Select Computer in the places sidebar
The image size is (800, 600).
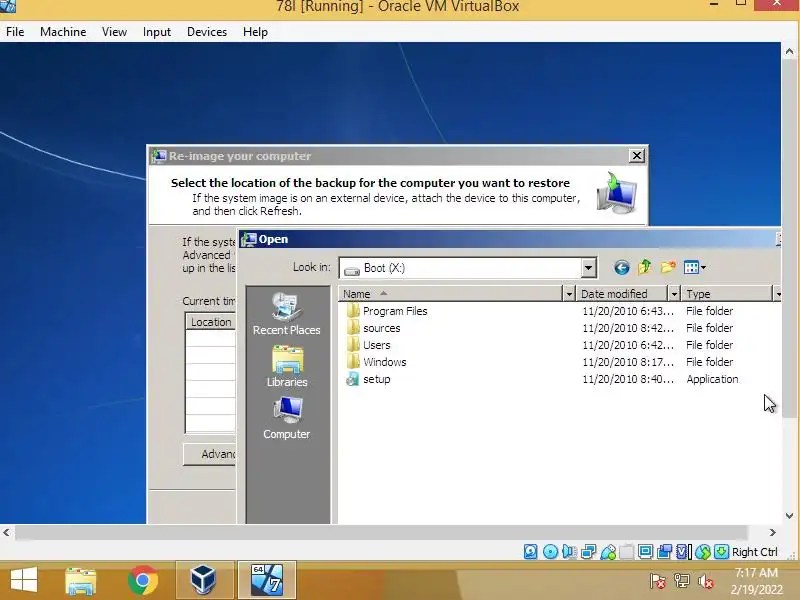click(x=287, y=418)
